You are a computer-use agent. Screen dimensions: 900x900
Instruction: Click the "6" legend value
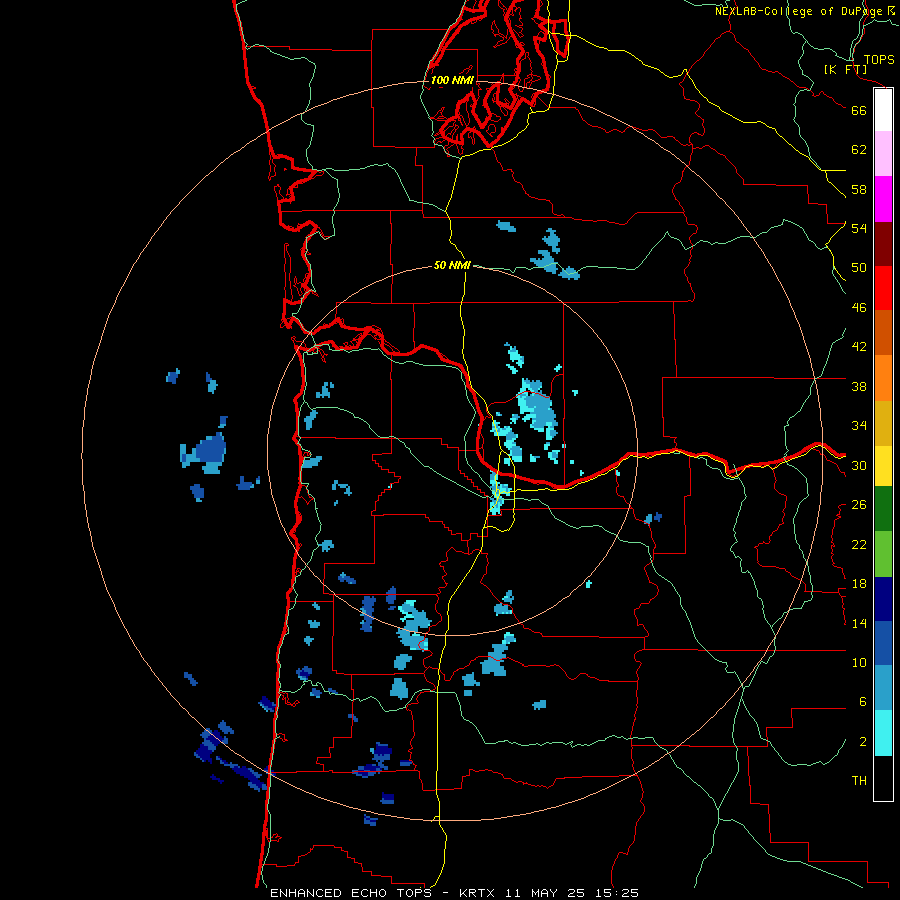point(862,702)
